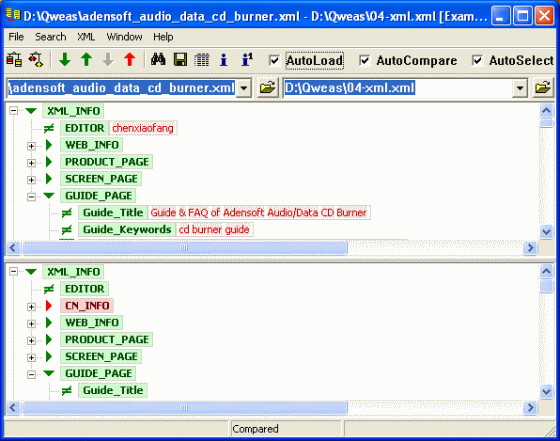Image resolution: width=560 pixels, height=441 pixels.
Task: Open right file path dropdown arrow
Action: (x=520, y=88)
